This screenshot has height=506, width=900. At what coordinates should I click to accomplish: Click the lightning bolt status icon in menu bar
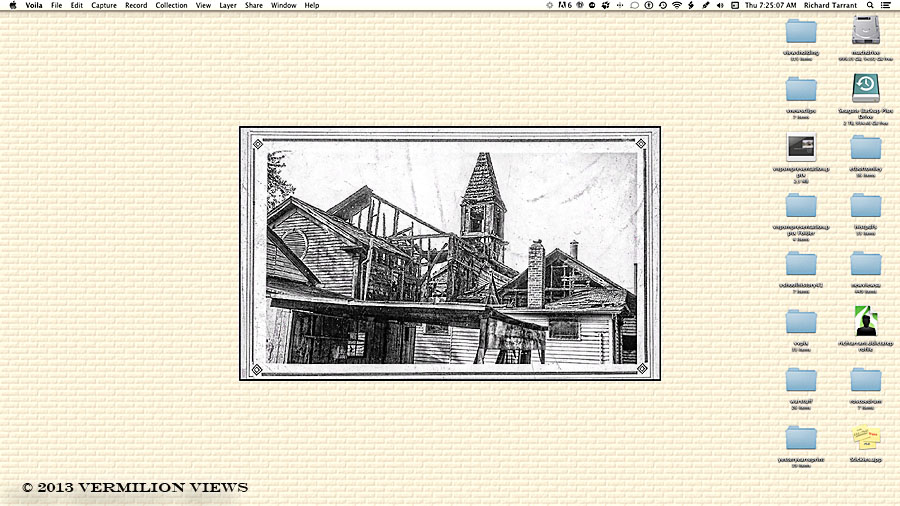[x=691, y=5]
